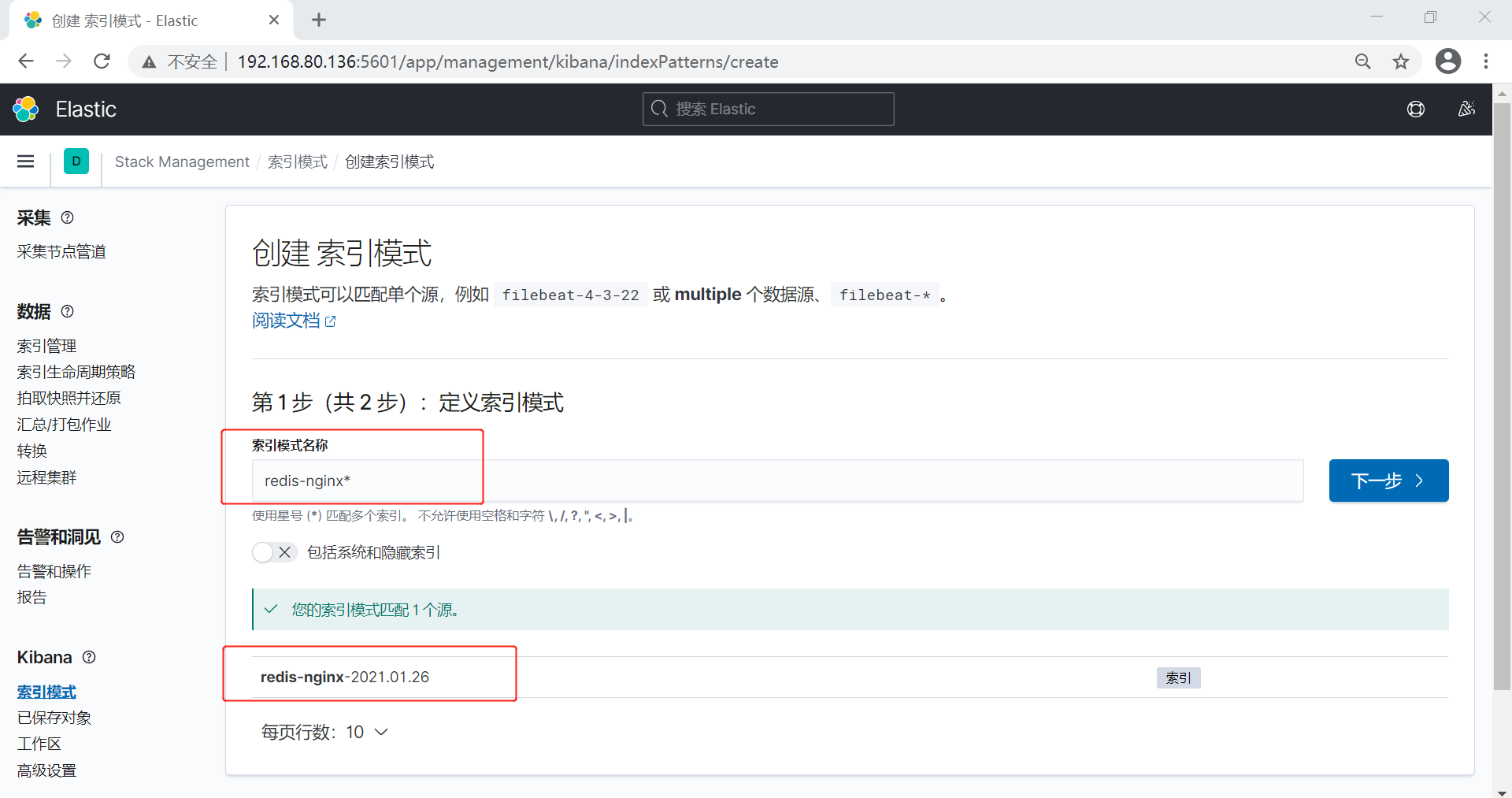Click the Elastic header title text
1512x798 pixels.
click(x=86, y=109)
